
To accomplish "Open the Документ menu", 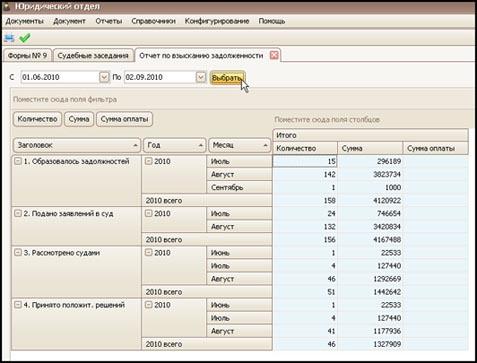I will click(69, 21).
